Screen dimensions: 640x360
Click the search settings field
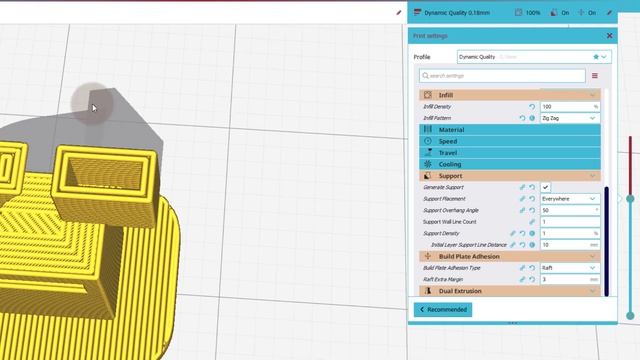(x=502, y=76)
